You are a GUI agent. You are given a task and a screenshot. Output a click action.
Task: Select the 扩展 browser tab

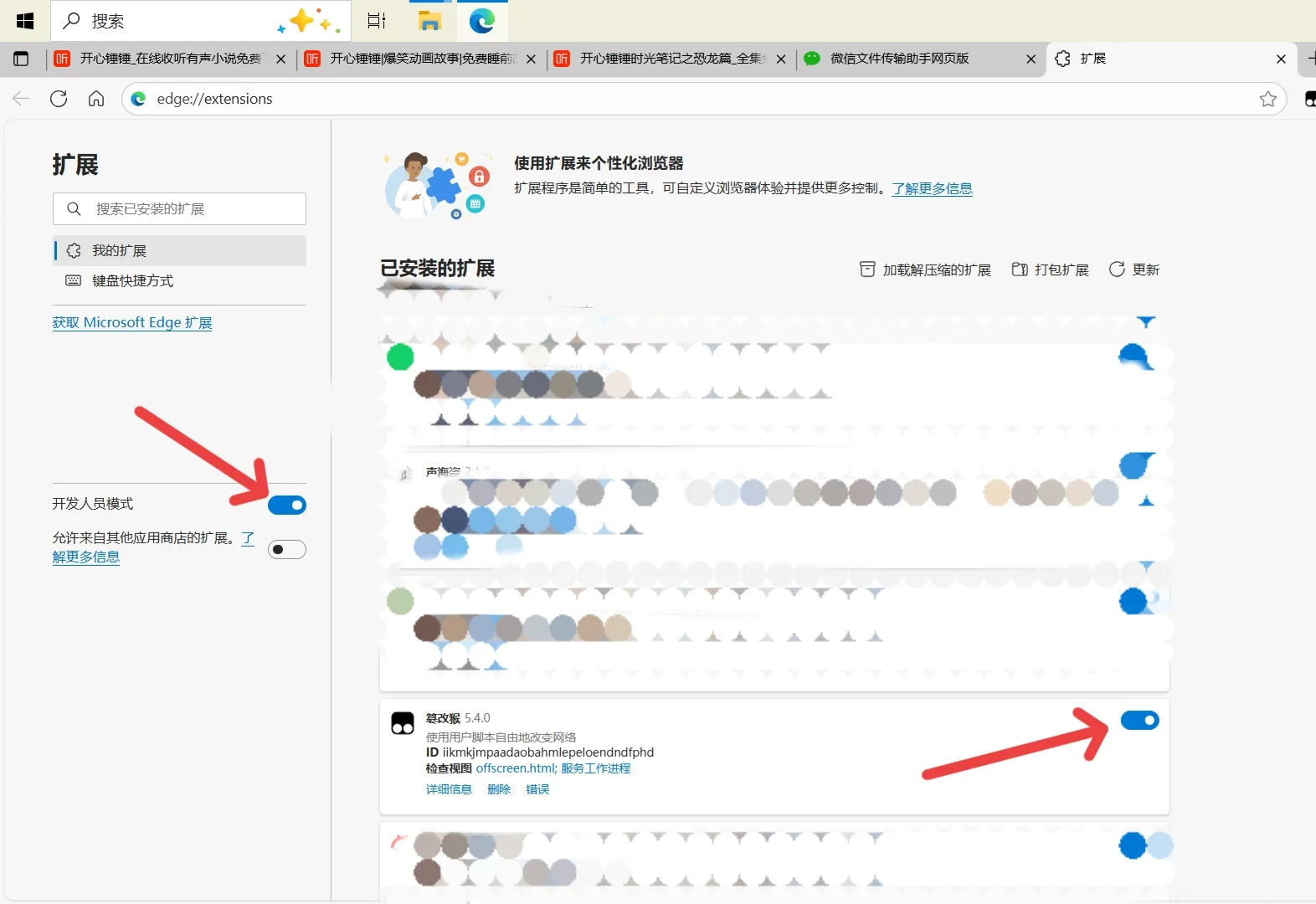(1170, 59)
